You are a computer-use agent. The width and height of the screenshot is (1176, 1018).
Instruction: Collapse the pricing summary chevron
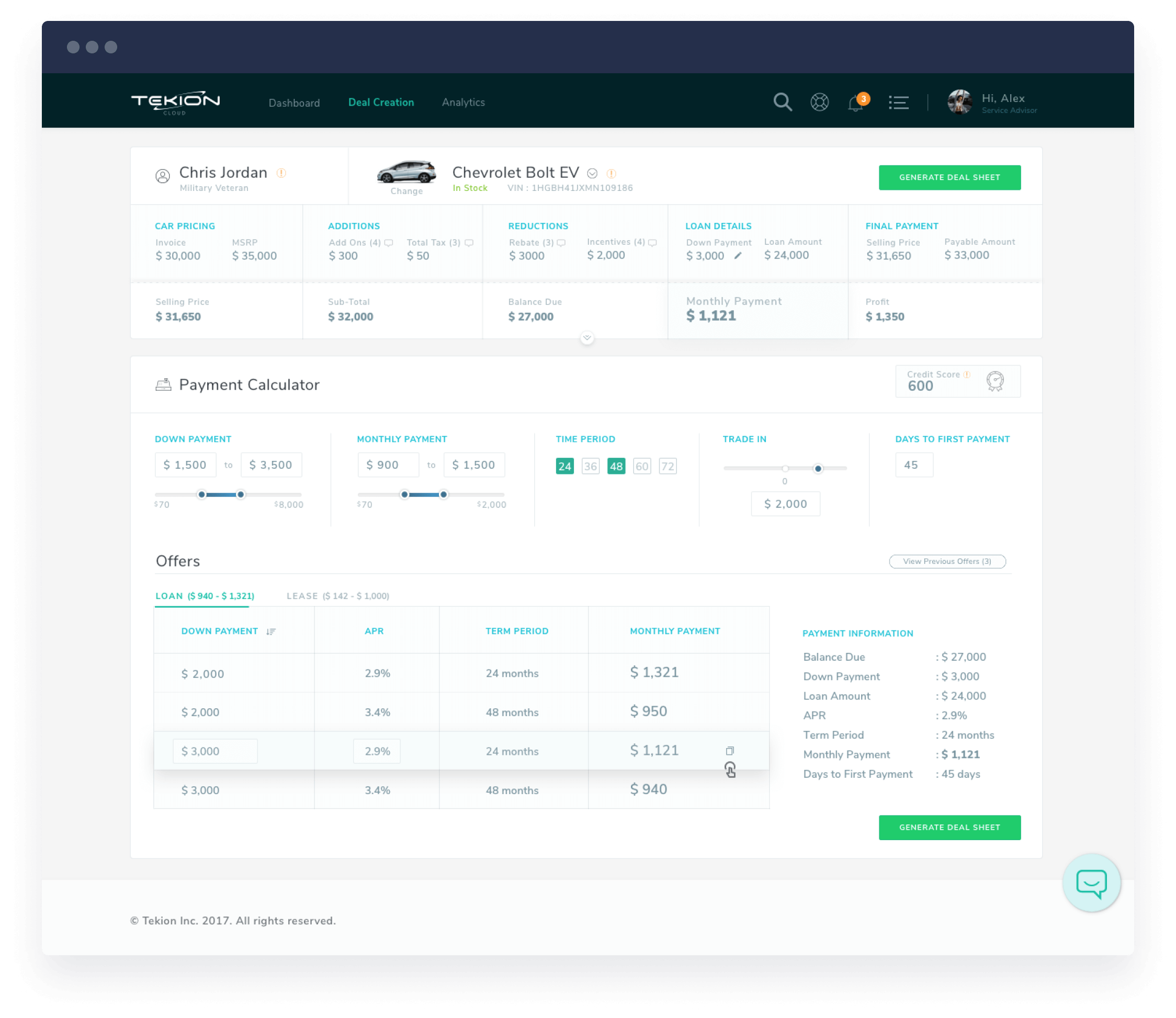click(587, 337)
